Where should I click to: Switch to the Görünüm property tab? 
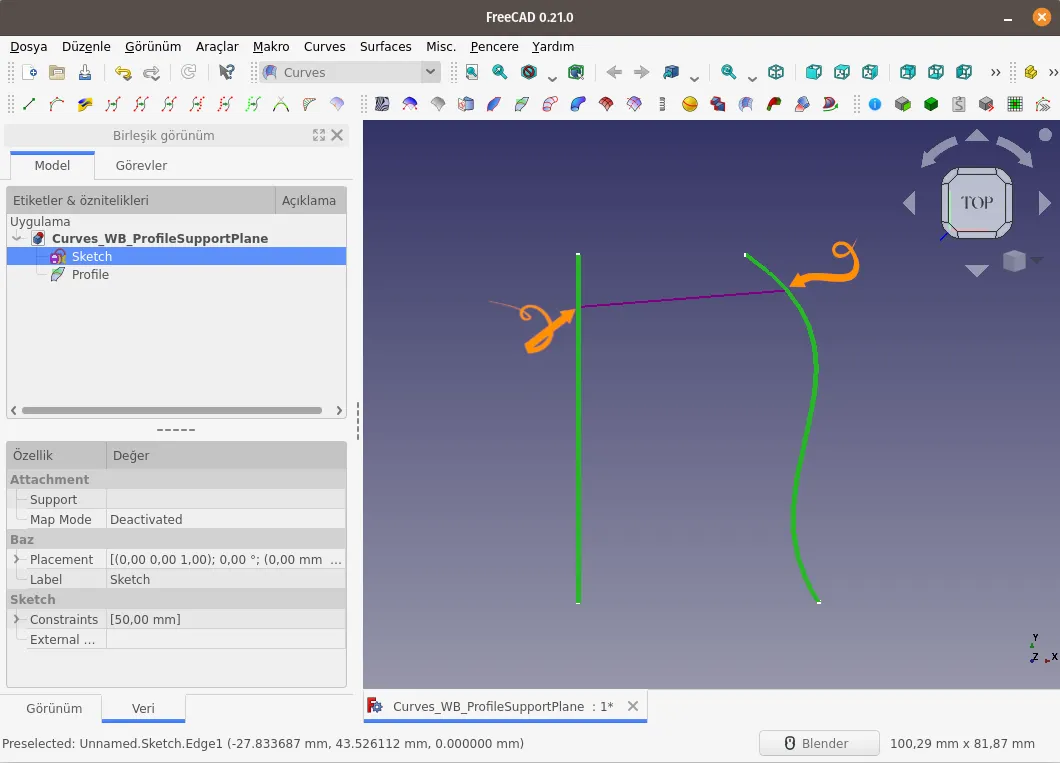coord(54,708)
